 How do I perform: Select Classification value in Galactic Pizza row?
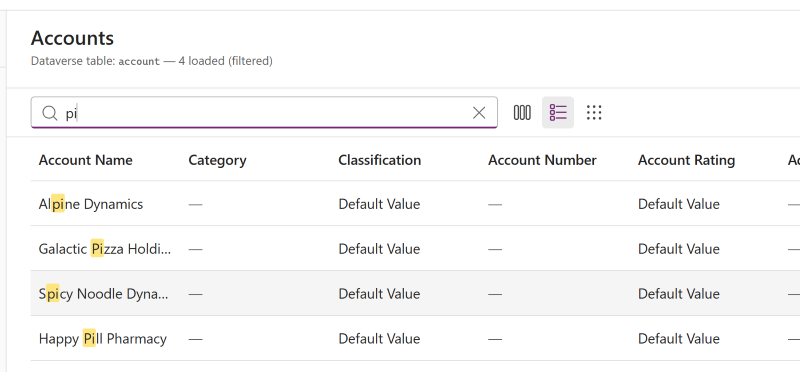[379, 249]
